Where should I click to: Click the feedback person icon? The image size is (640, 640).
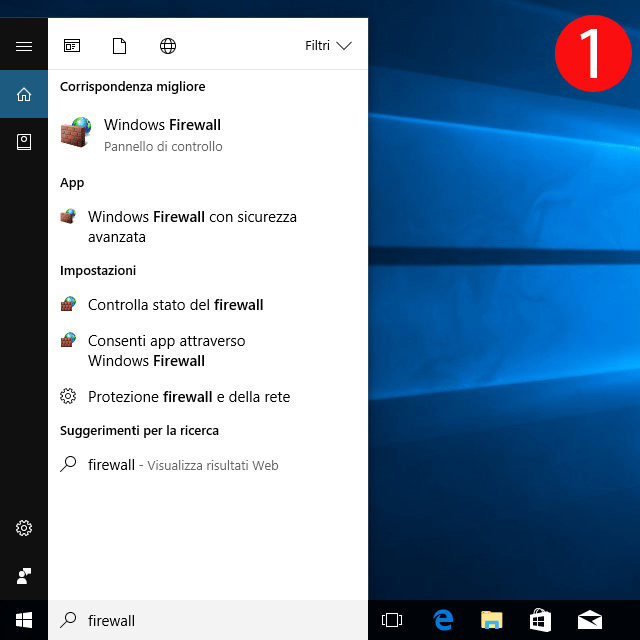coord(24,576)
